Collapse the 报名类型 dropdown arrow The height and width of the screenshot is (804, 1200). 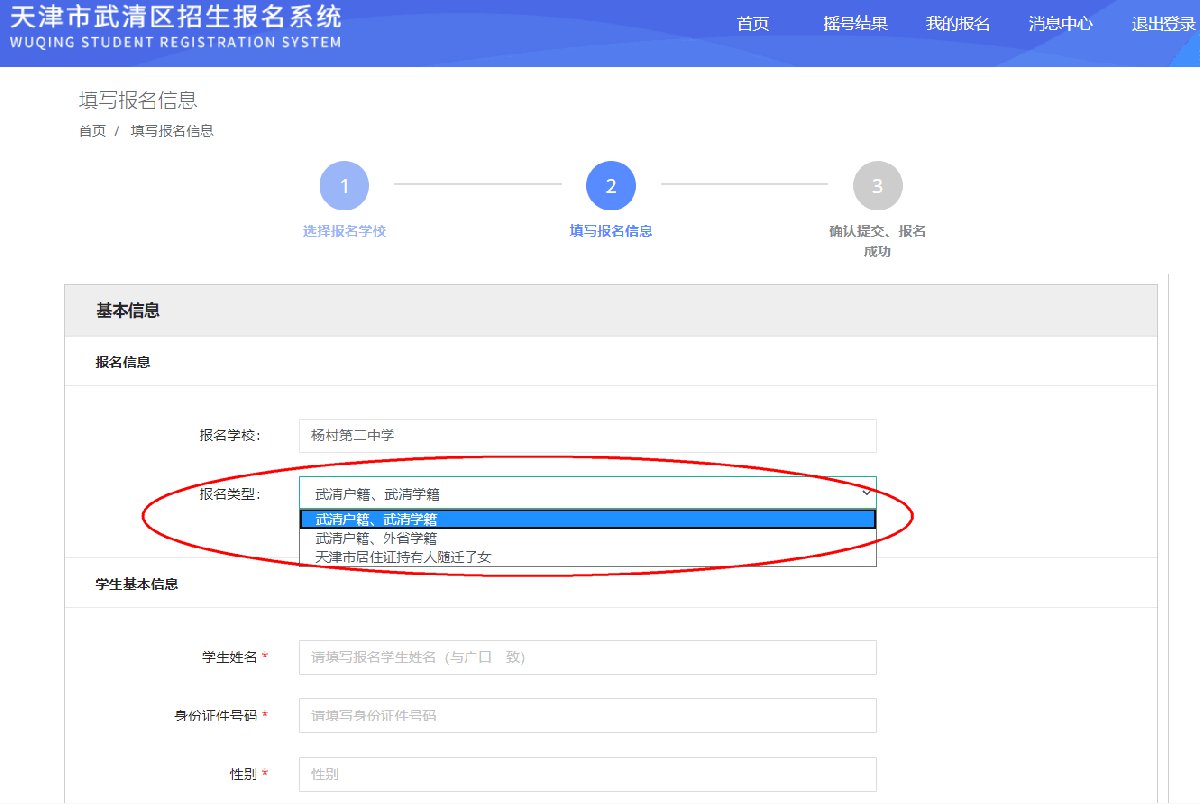coord(866,492)
